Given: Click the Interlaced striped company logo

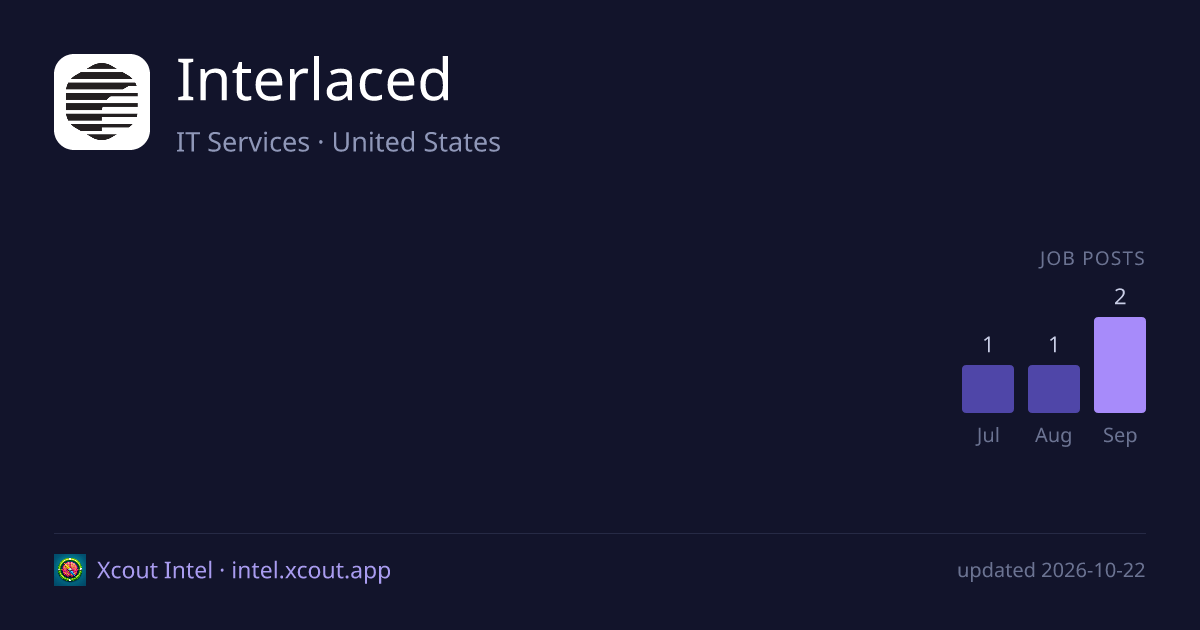Looking at the screenshot, I should [102, 102].
